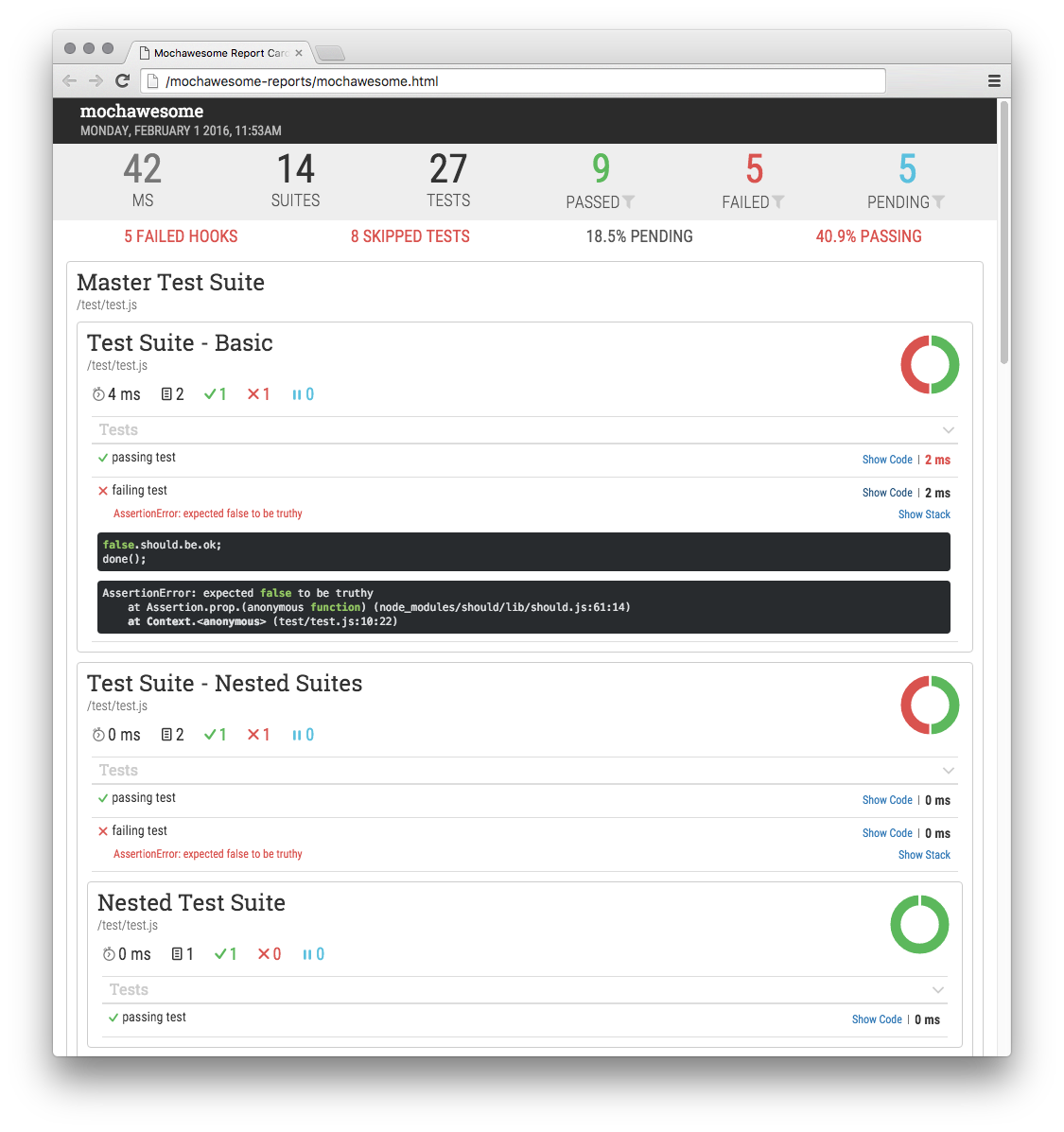This screenshot has height=1132, width=1064.
Task: Click the Test Suite - Basic heading
Action: [x=180, y=343]
